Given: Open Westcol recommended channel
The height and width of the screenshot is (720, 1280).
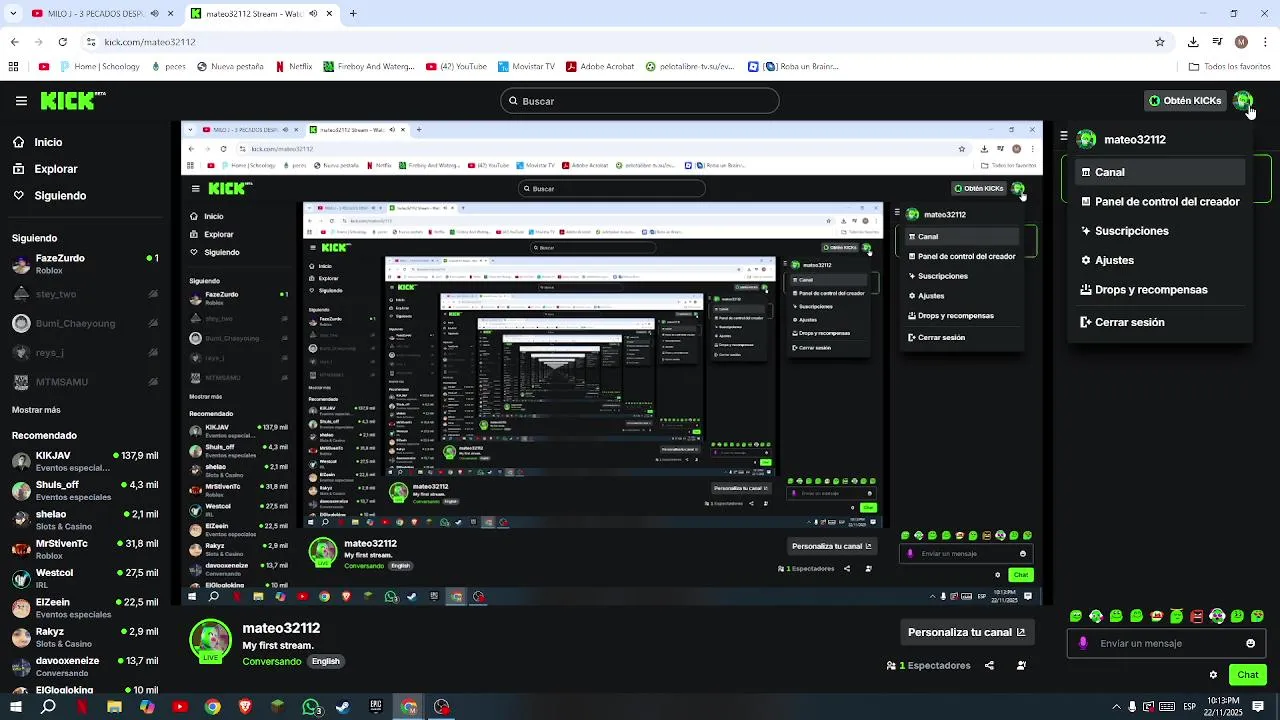Looking at the screenshot, I should (x=85, y=579).
